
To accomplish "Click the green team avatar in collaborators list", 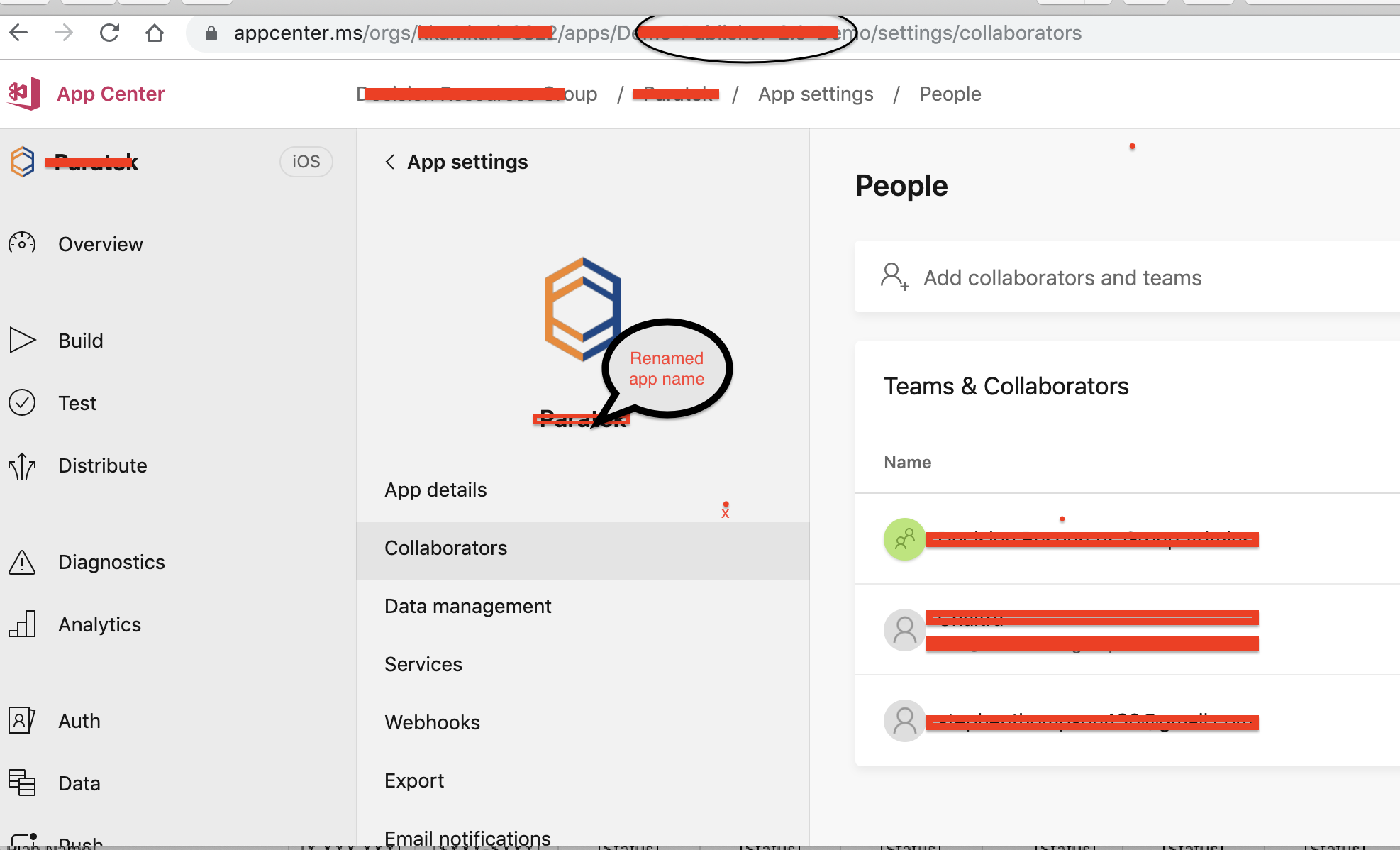I will point(904,539).
